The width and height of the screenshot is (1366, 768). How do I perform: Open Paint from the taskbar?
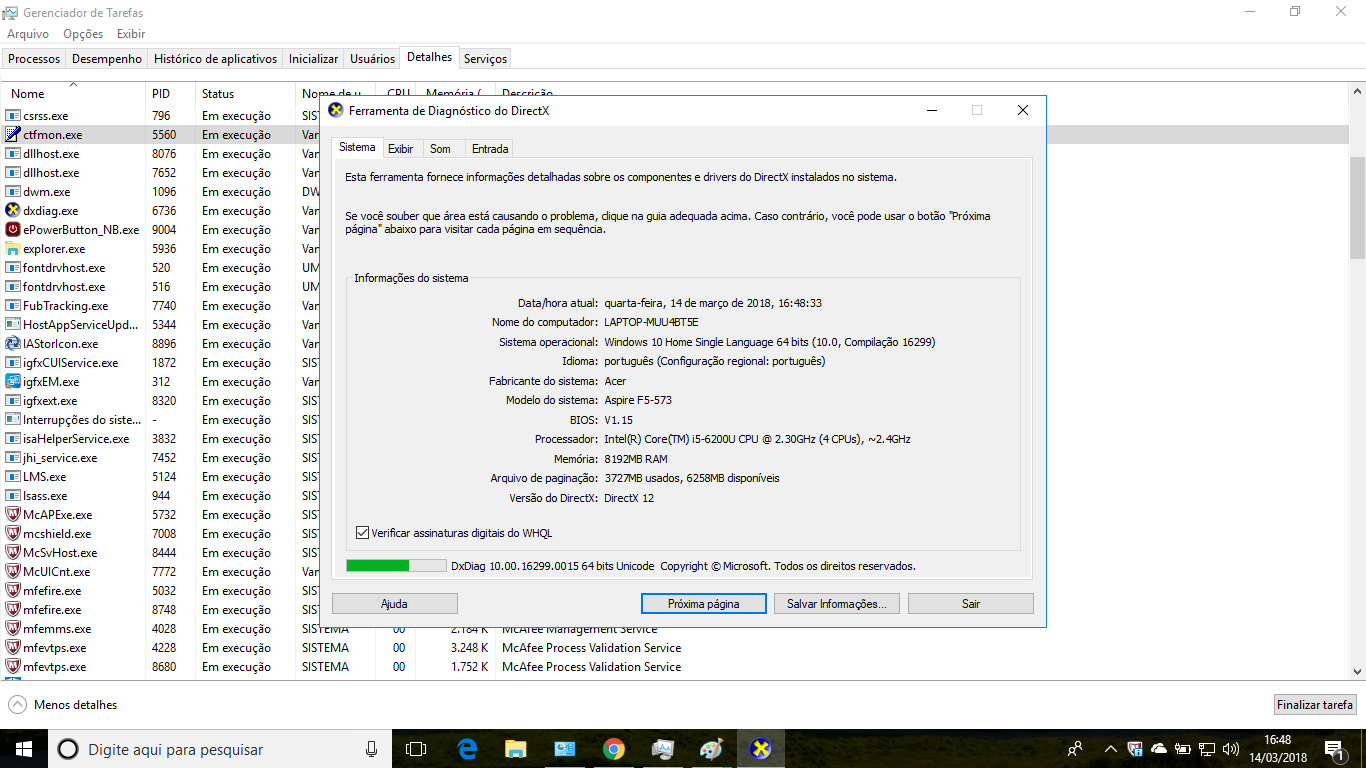[x=711, y=748]
